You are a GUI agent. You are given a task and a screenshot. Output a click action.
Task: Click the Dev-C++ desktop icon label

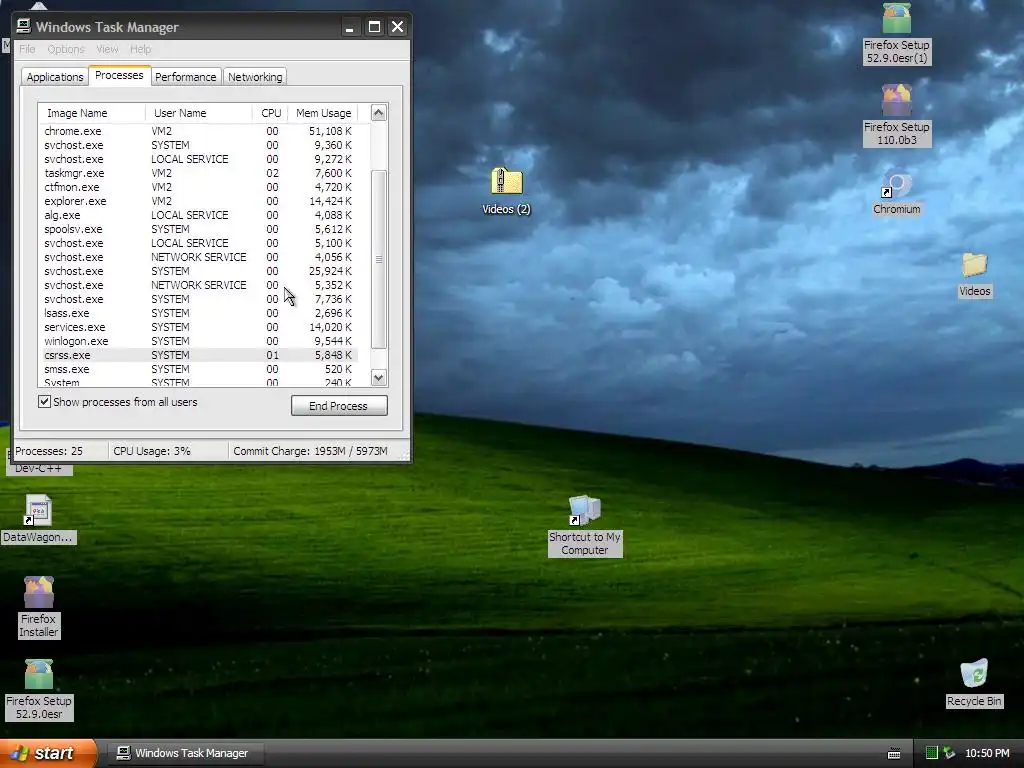[38, 468]
